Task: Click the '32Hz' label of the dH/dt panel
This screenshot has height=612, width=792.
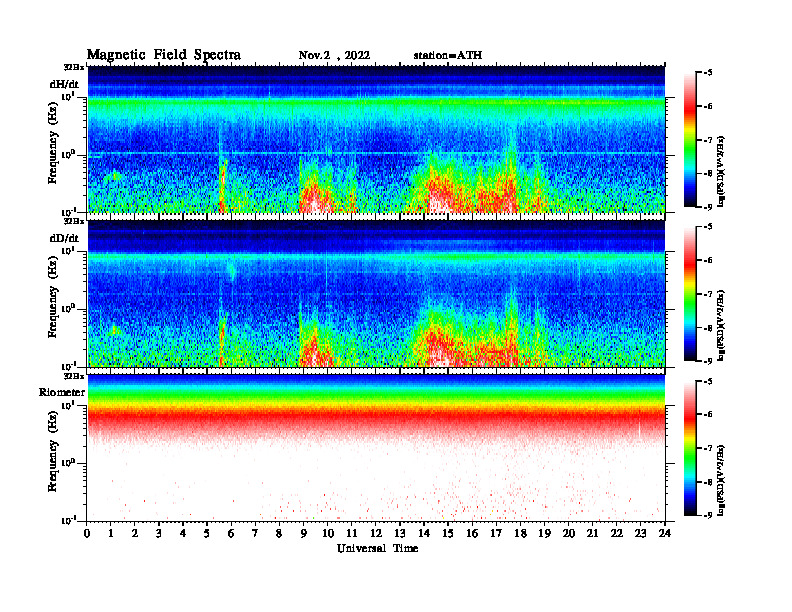Action: pos(74,67)
